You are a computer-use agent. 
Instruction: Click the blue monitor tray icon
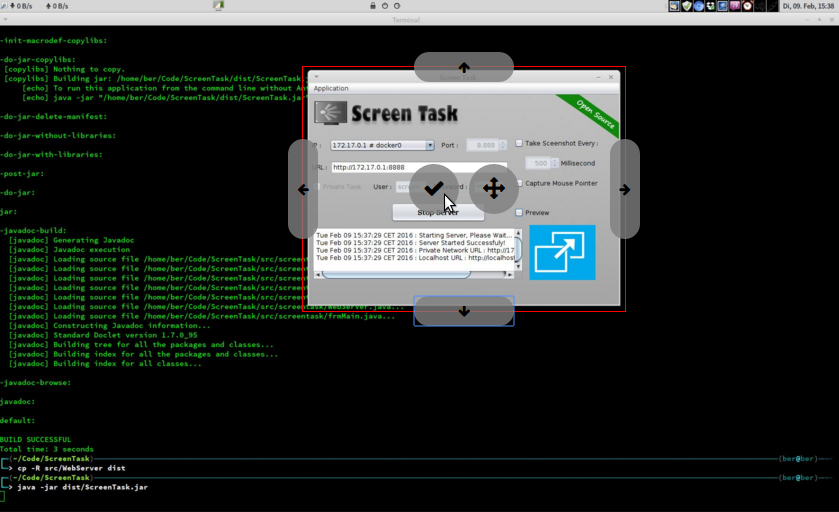(723, 6)
